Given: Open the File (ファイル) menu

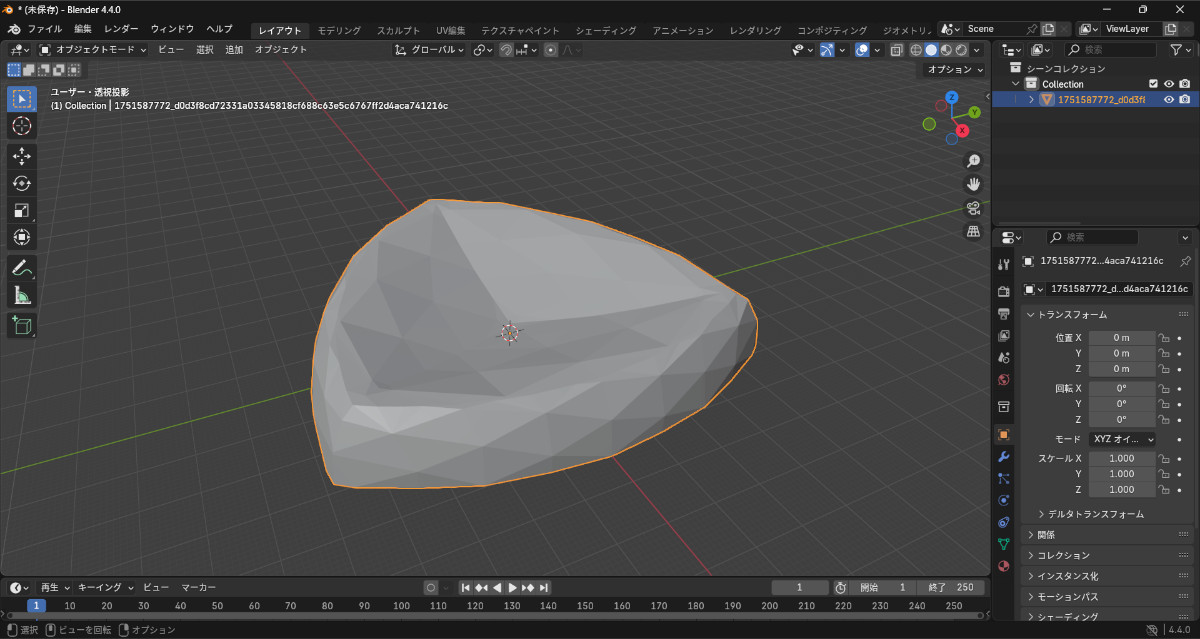Looking at the screenshot, I should pyautogui.click(x=44, y=29).
